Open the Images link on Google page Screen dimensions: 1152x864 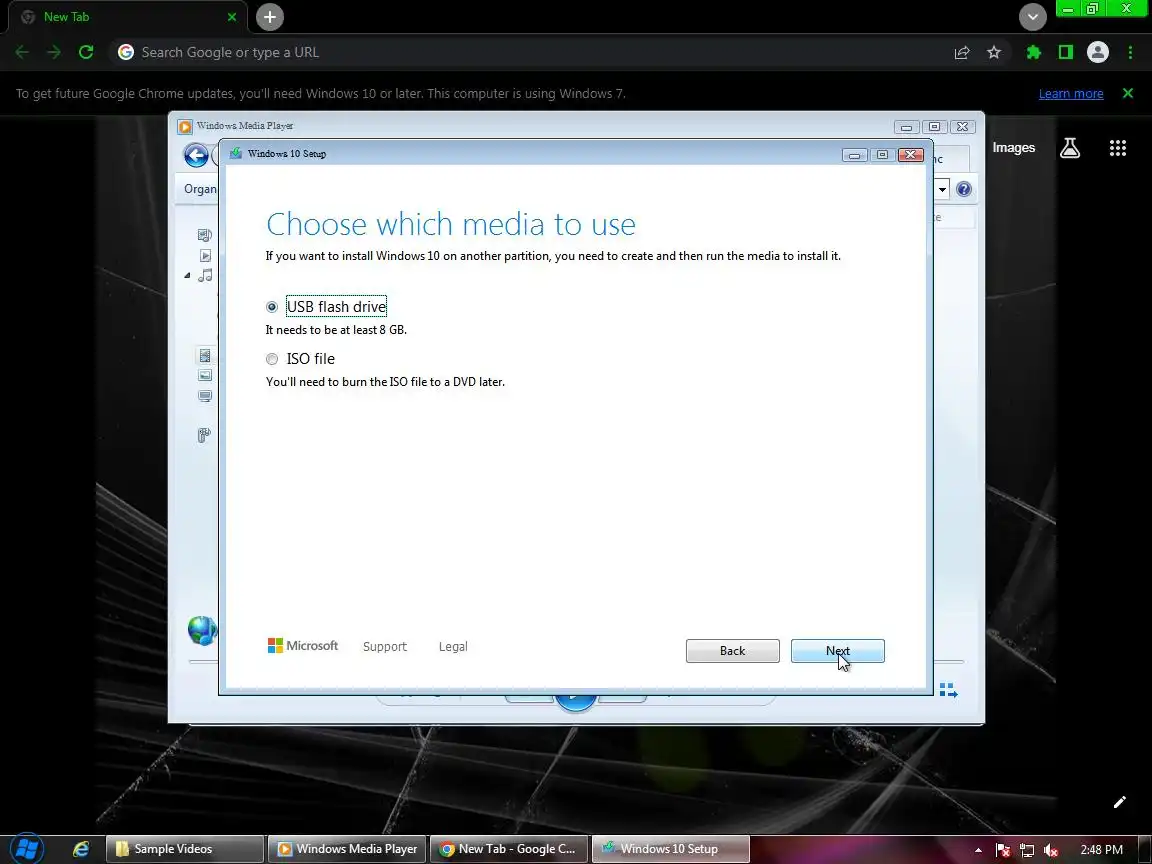1013,148
